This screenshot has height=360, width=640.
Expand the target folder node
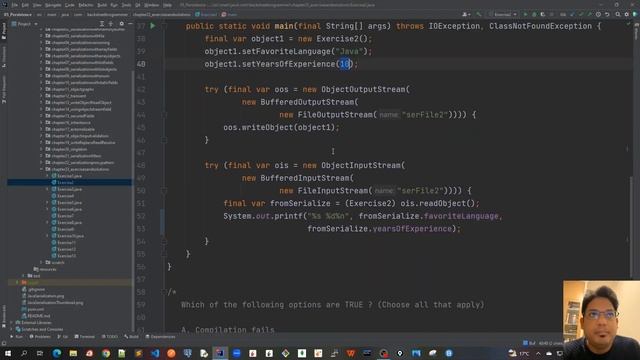17,282
